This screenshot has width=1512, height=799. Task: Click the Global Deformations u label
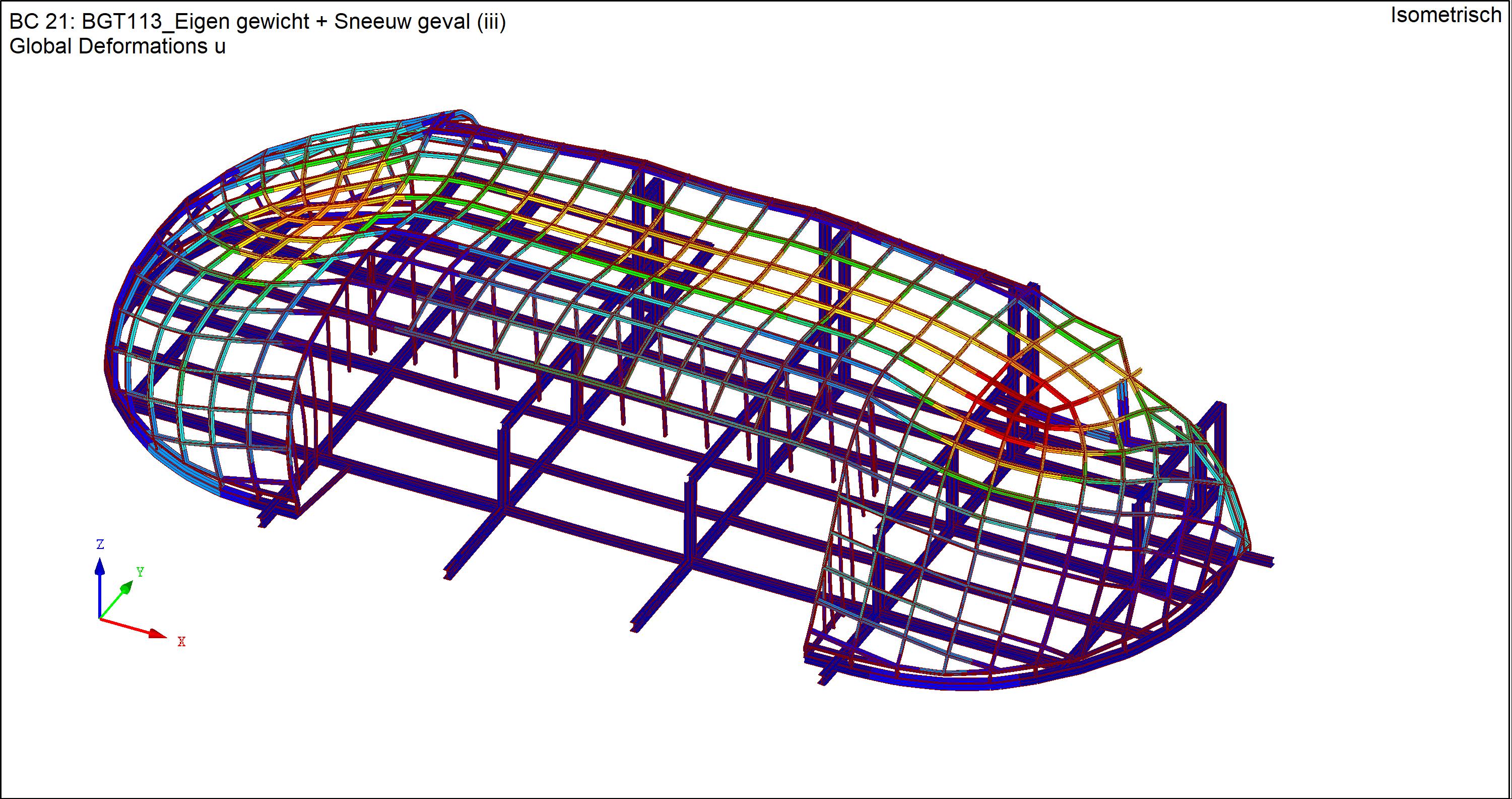coord(117,46)
